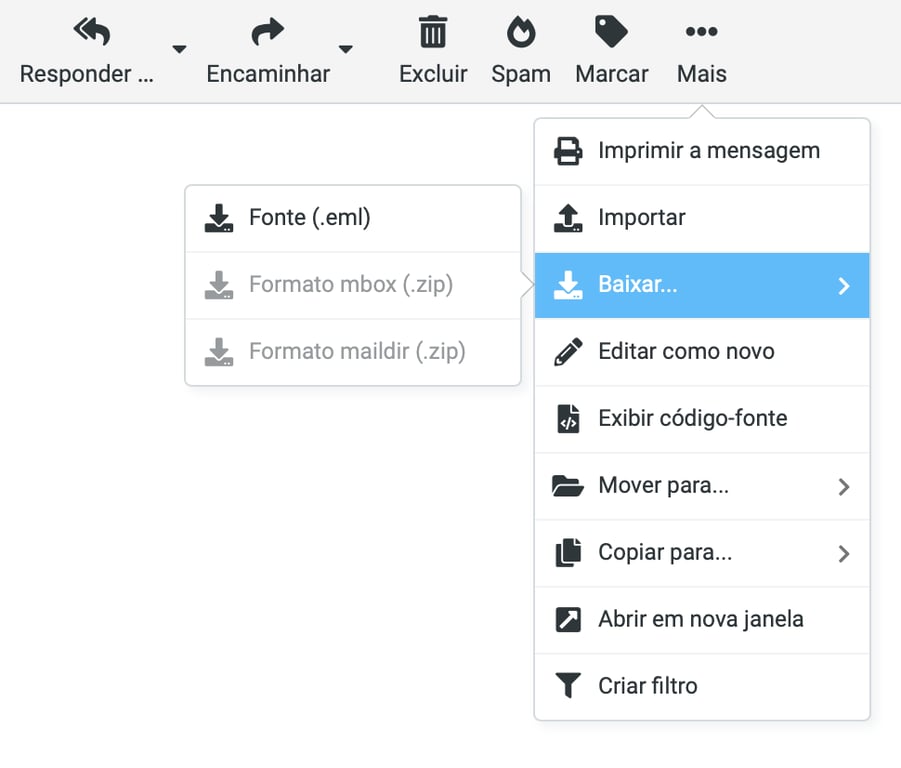Click the Excluir label
901x768 pixels.
click(433, 74)
